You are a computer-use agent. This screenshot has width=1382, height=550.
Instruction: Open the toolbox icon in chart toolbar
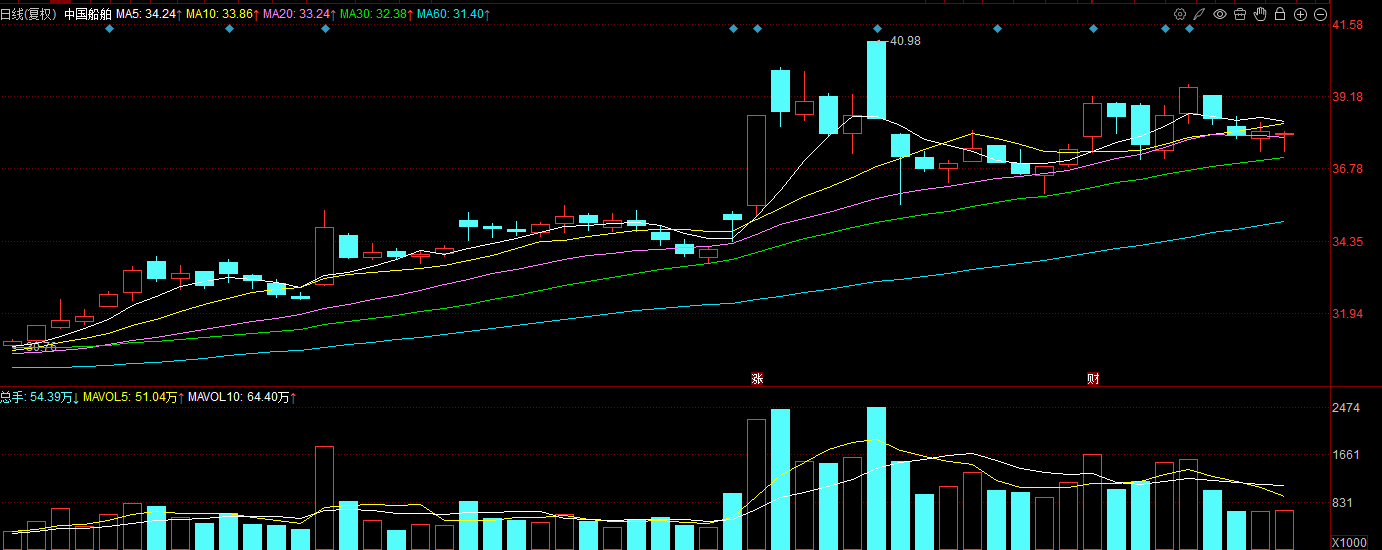point(1240,14)
